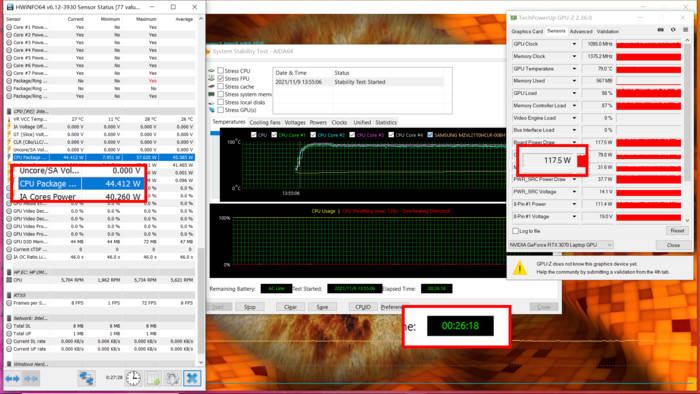Click the fan icon beside CPU RPM row
Viewport: 700px width, 394px height.
coord(9,280)
